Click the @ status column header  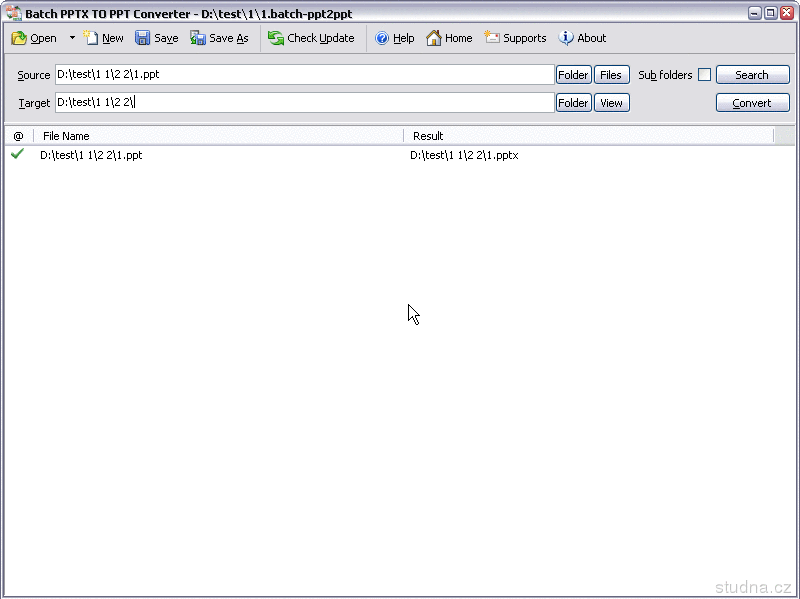click(x=18, y=136)
